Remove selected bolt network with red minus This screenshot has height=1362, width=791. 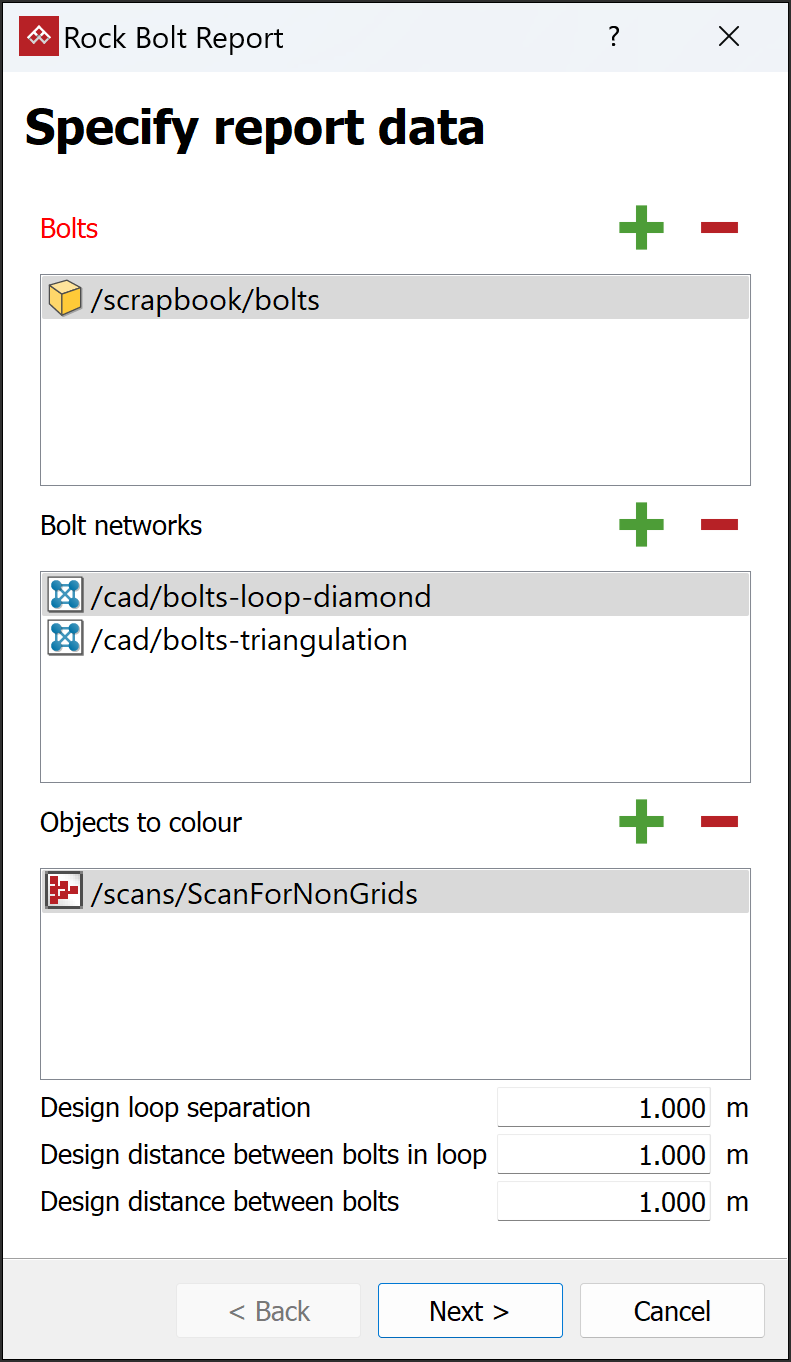point(719,525)
